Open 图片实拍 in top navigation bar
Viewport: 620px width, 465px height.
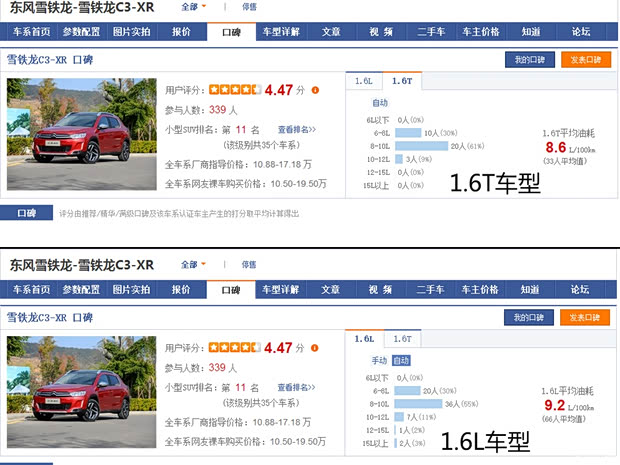[131, 32]
